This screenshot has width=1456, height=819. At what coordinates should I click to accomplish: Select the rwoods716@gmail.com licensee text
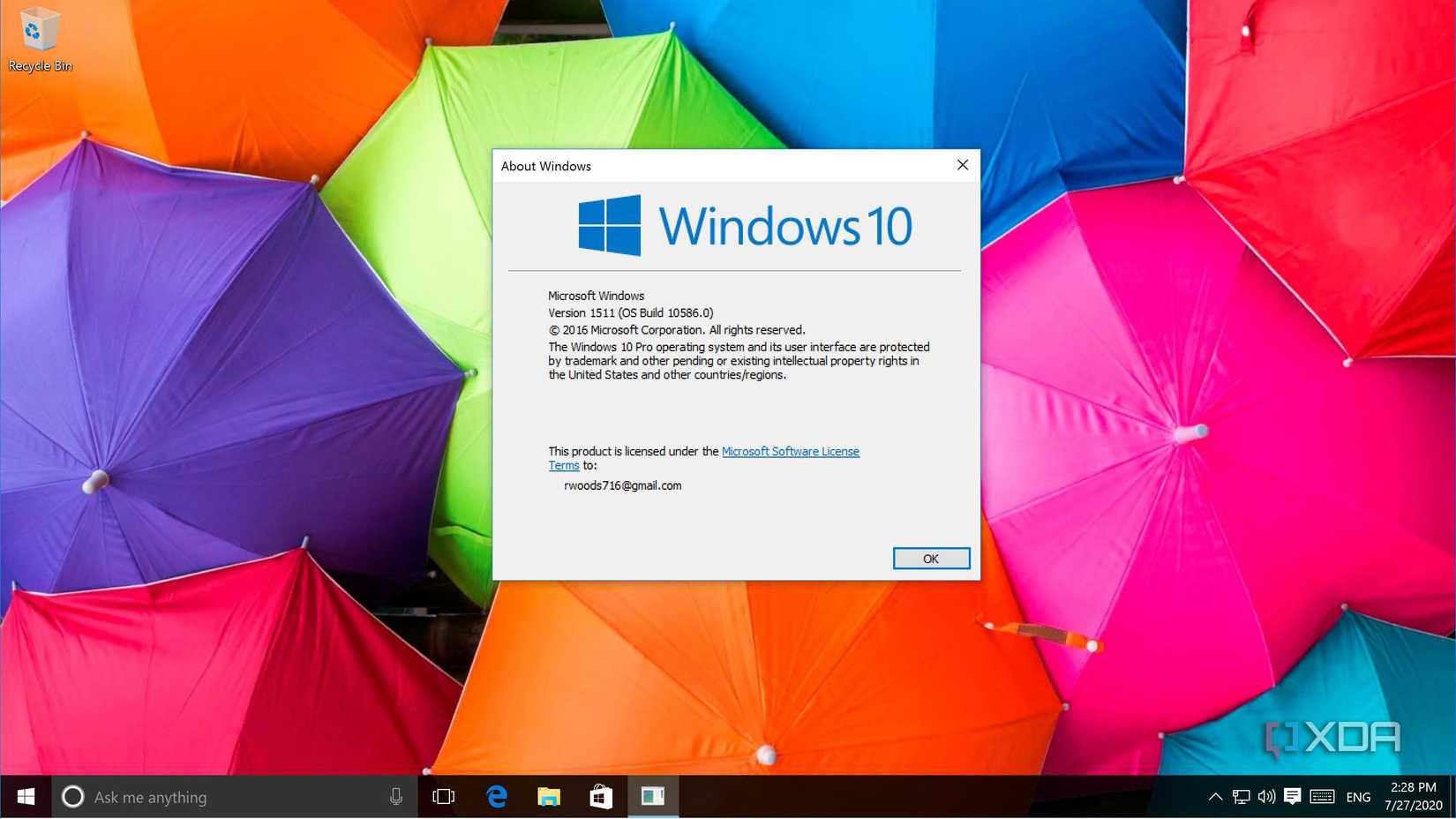pyautogui.click(x=623, y=485)
